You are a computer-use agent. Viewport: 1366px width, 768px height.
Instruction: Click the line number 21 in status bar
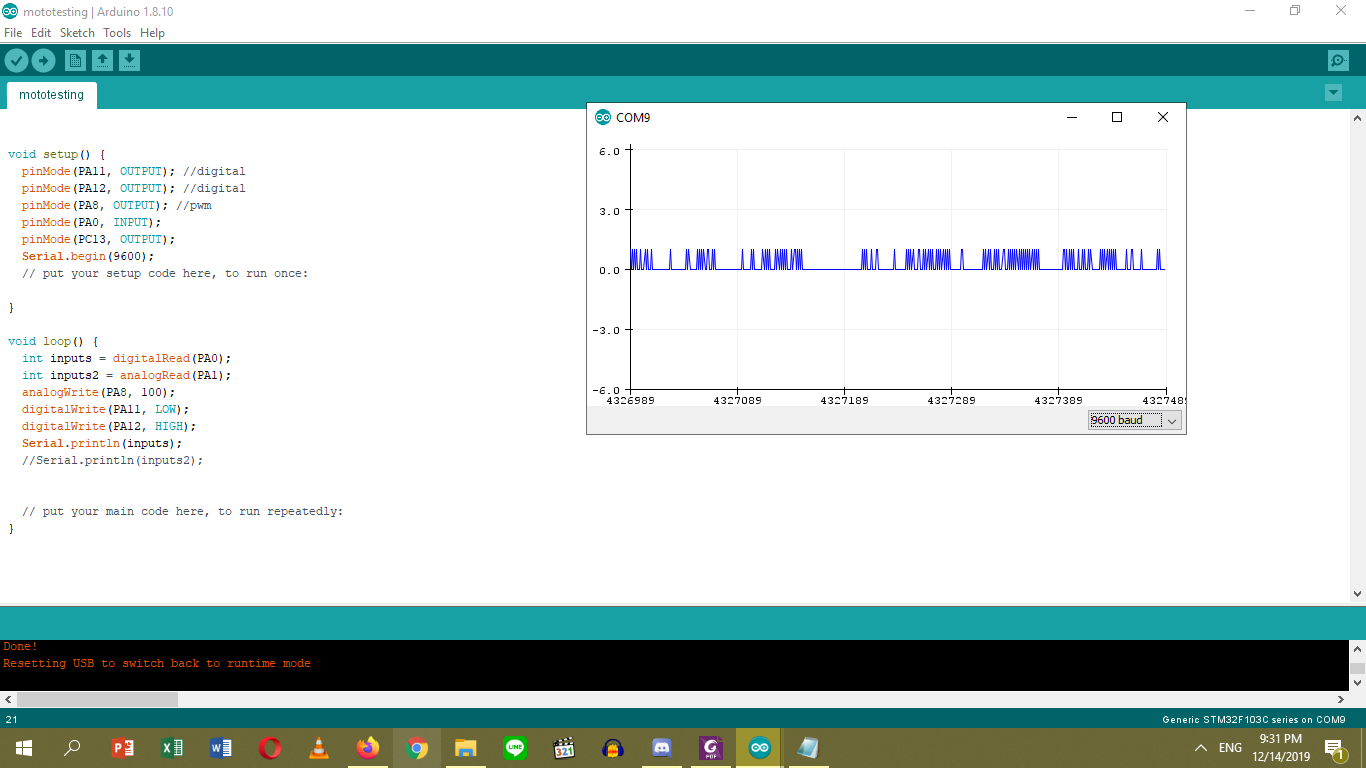[11, 720]
